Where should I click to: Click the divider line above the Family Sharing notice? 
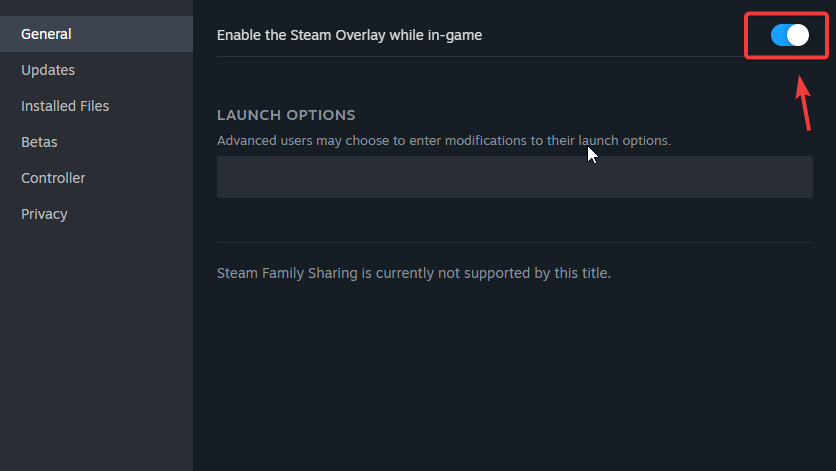514,242
